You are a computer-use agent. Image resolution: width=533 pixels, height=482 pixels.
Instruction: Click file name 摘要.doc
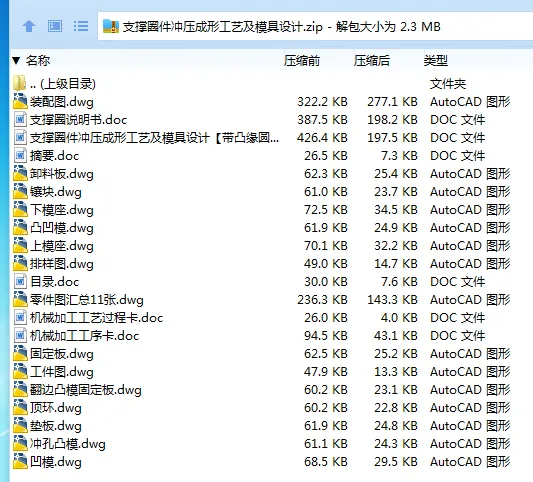[x=54, y=156]
